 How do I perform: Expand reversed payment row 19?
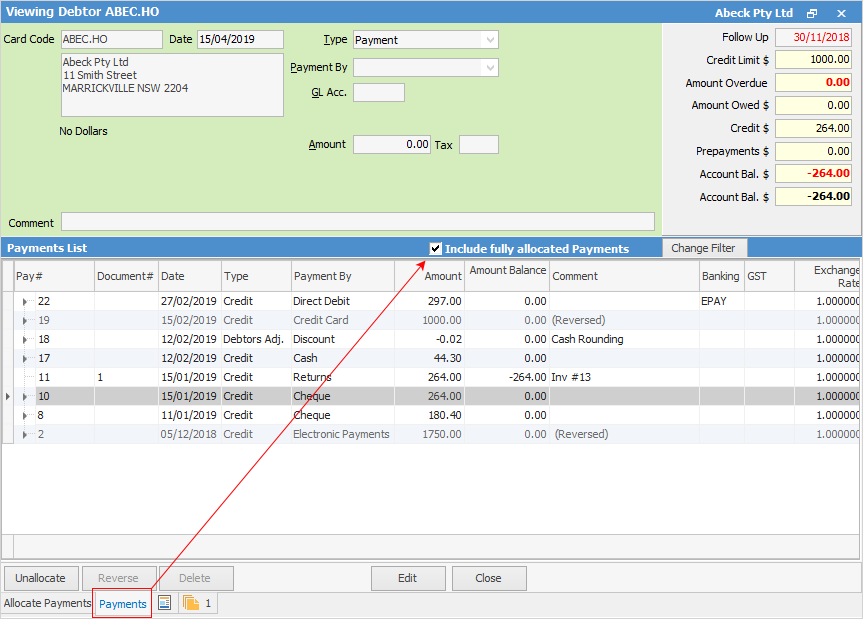tap(25, 320)
